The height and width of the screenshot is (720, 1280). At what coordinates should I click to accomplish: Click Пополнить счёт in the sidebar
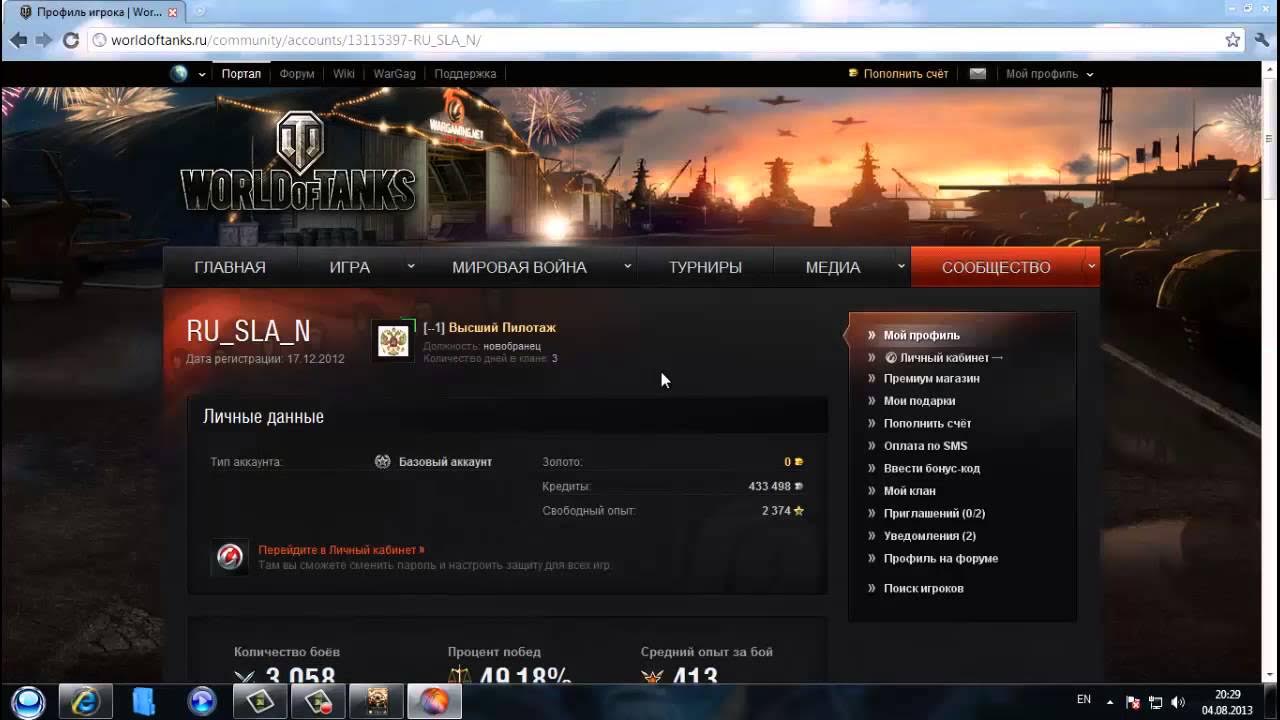(x=927, y=424)
